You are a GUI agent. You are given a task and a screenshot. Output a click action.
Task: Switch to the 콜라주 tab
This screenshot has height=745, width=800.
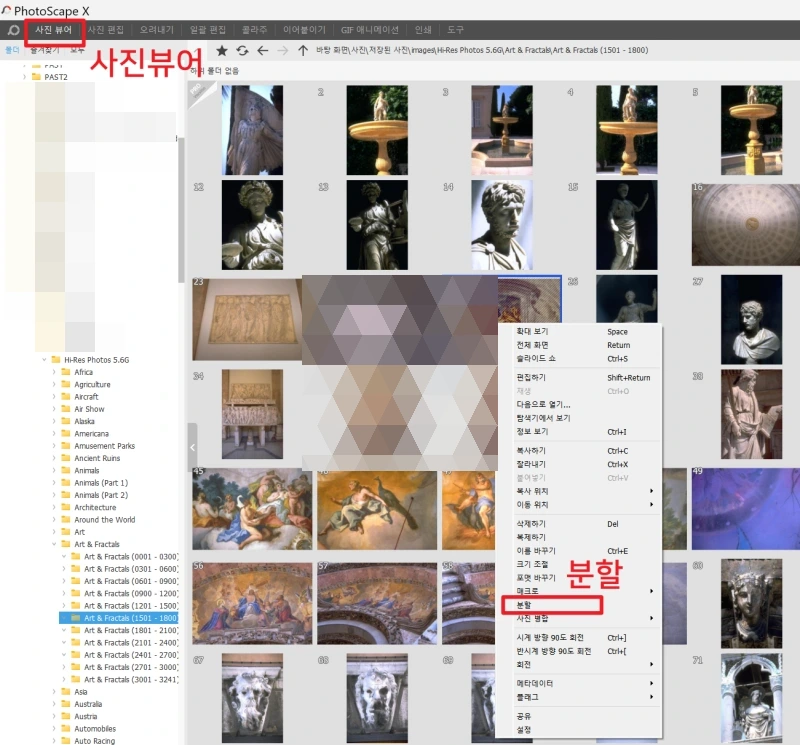254,30
